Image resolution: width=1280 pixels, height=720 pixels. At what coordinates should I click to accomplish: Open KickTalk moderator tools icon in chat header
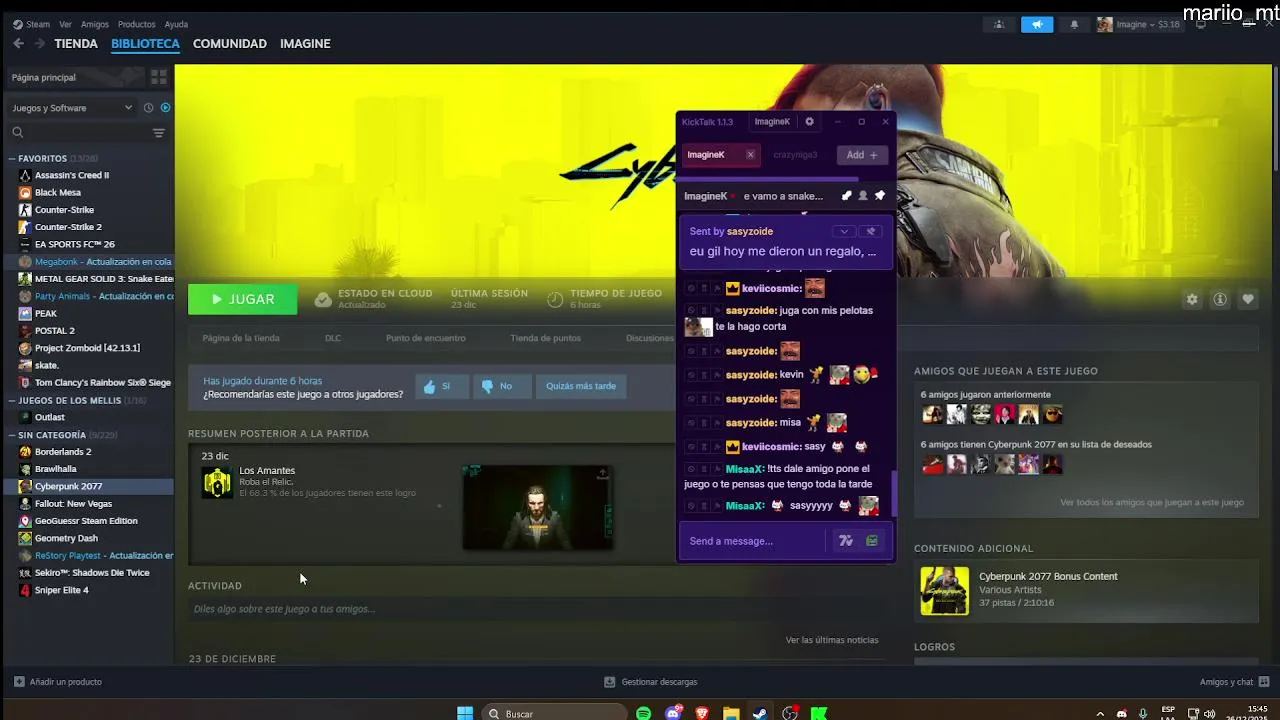846,196
